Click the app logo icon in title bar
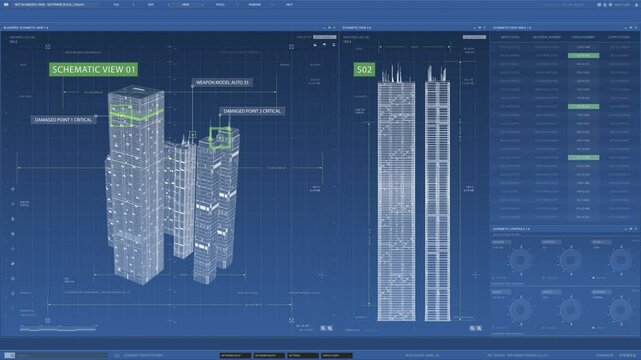 coord(6,4)
